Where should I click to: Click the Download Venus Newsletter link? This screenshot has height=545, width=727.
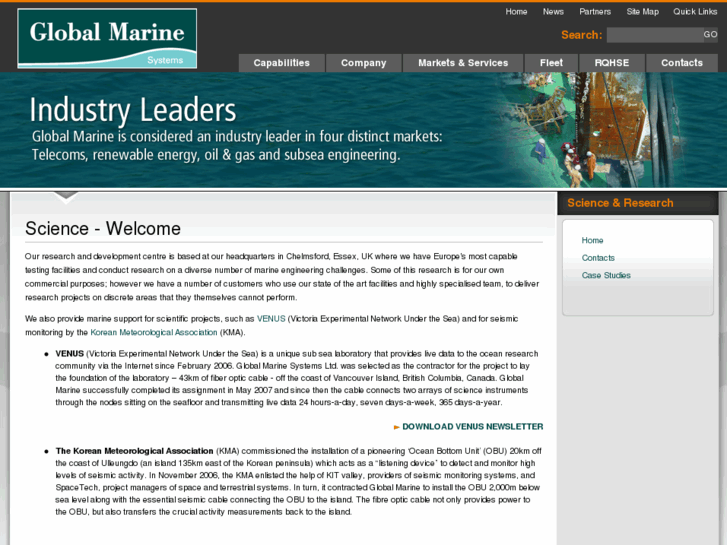point(472,427)
